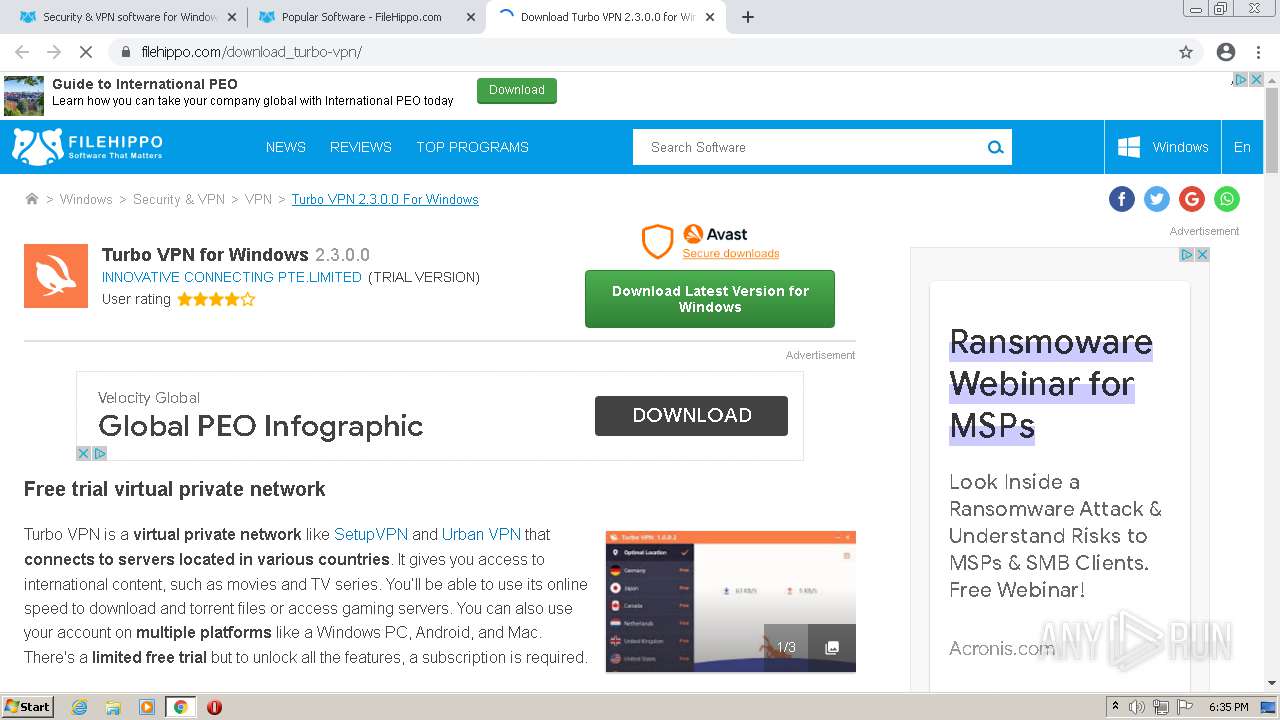This screenshot has width=1280, height=720.
Task: Open Opera icon in taskbar
Action: (214, 707)
